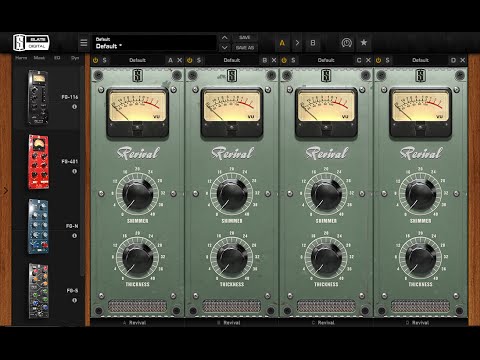Solo slot B with its S button
The width and height of the screenshot is (480, 360).
tap(199, 60)
